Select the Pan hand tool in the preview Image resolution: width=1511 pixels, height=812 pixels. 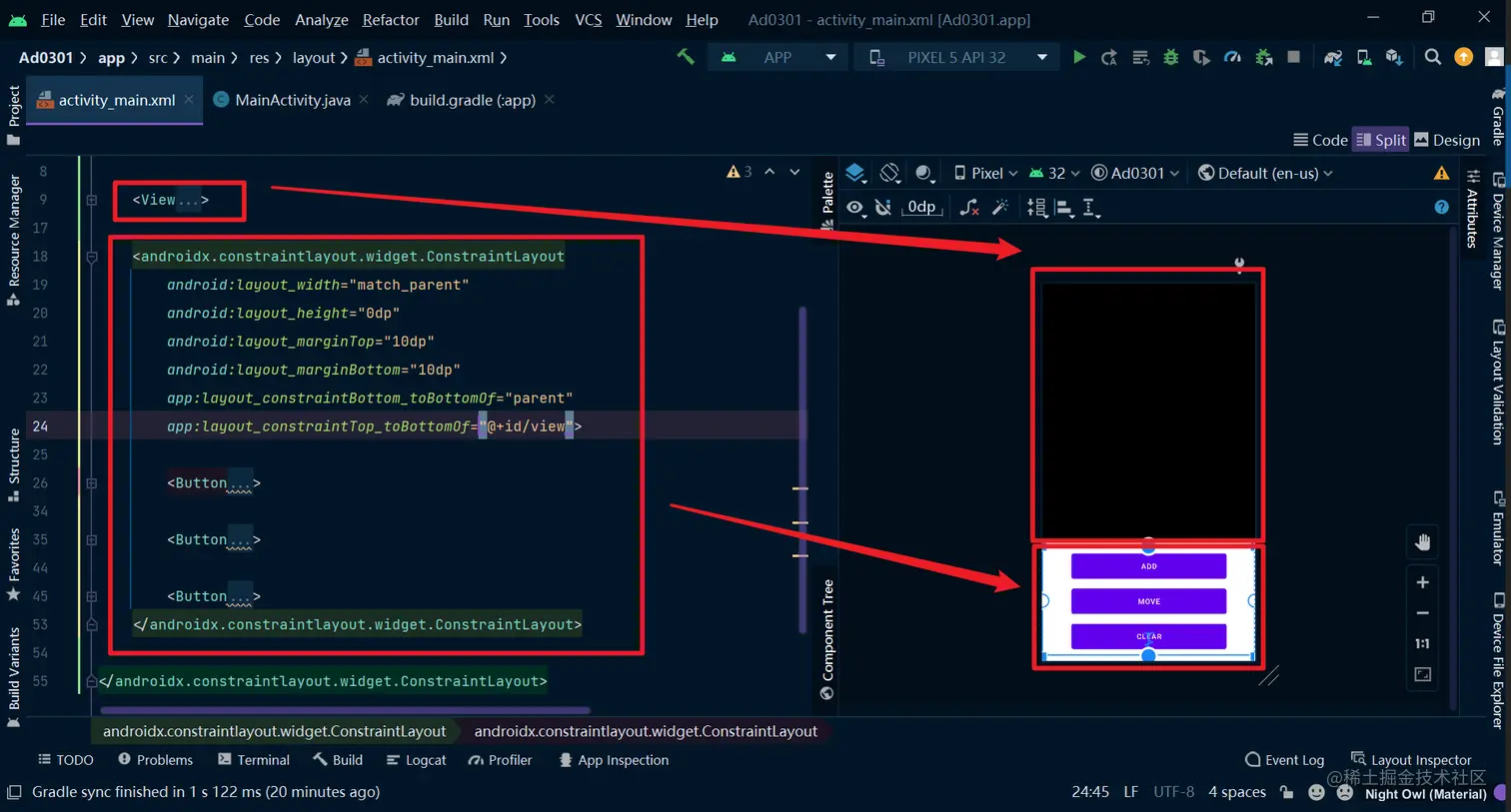pyautogui.click(x=1423, y=542)
